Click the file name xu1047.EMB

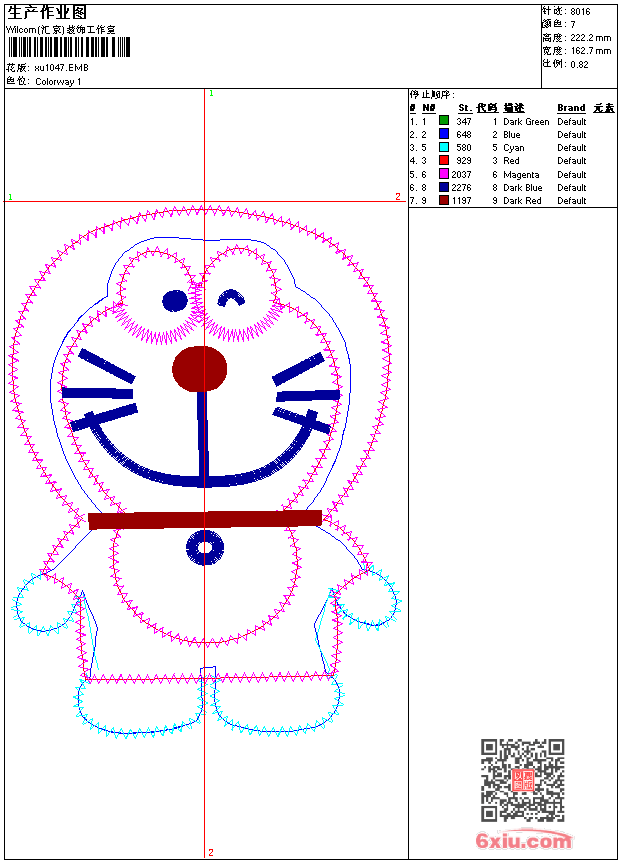pos(61,68)
